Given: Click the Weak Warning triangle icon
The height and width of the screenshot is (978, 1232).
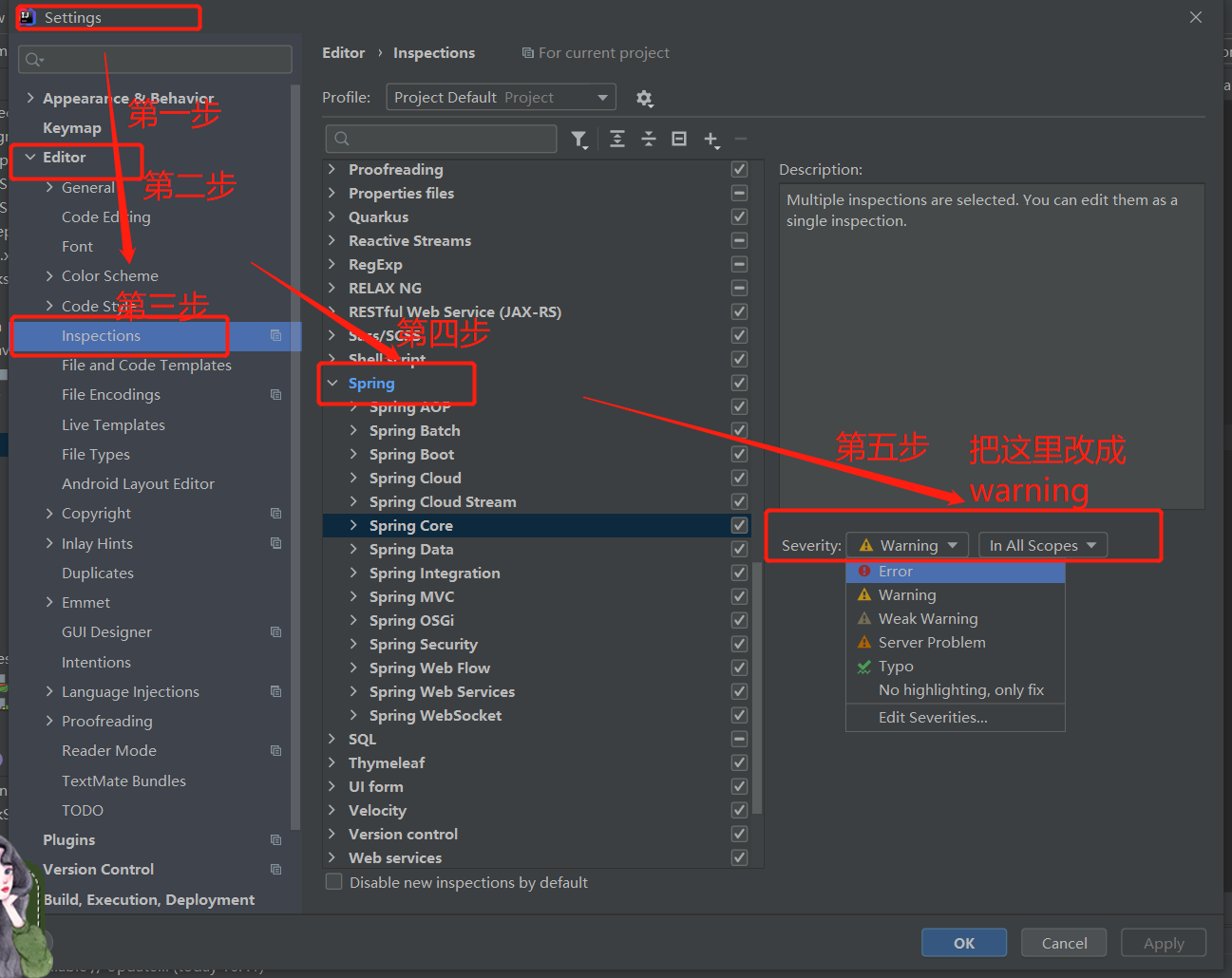Looking at the screenshot, I should click(x=864, y=618).
